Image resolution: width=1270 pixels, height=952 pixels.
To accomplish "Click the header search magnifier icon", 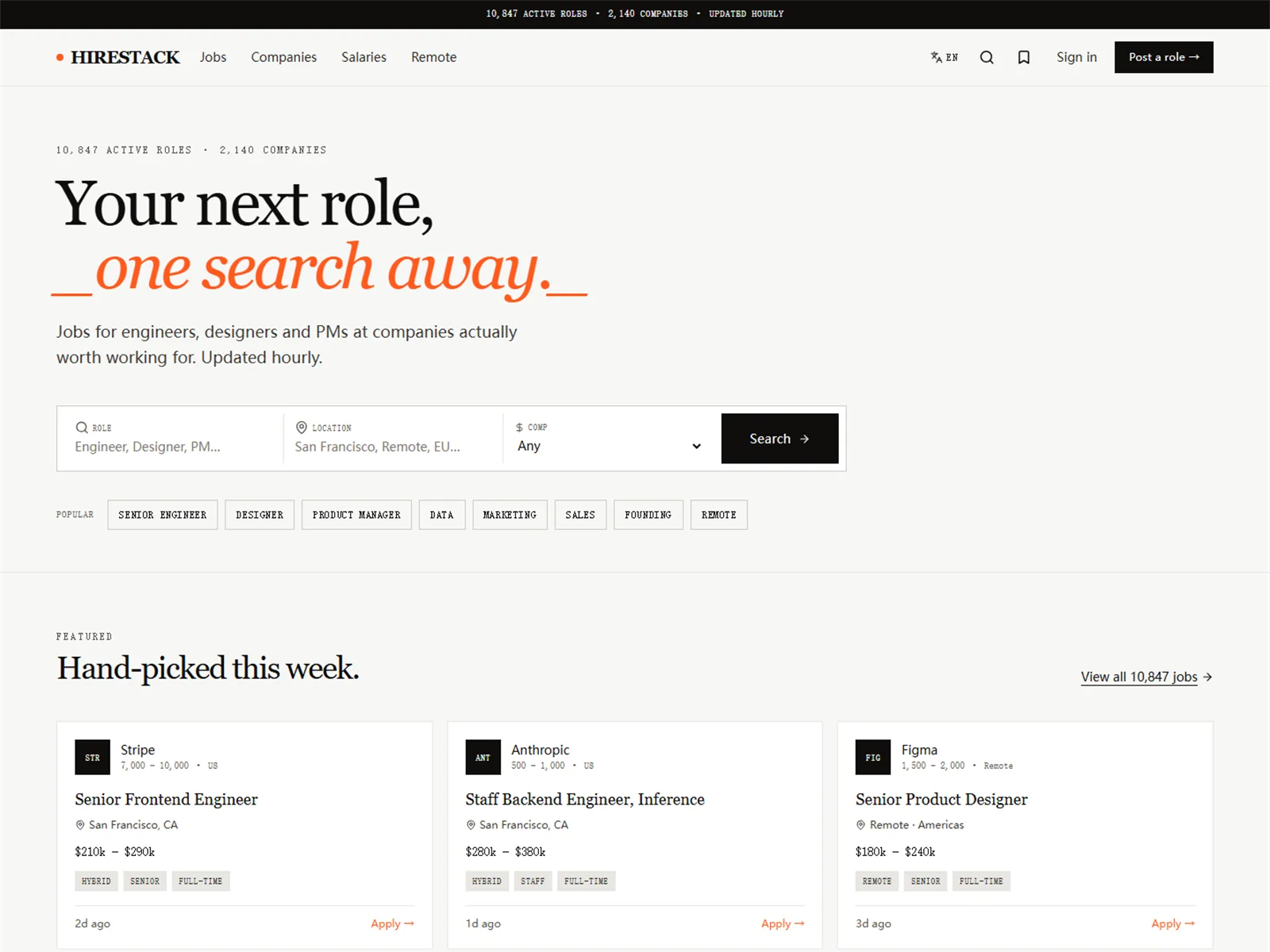I will 987,57.
